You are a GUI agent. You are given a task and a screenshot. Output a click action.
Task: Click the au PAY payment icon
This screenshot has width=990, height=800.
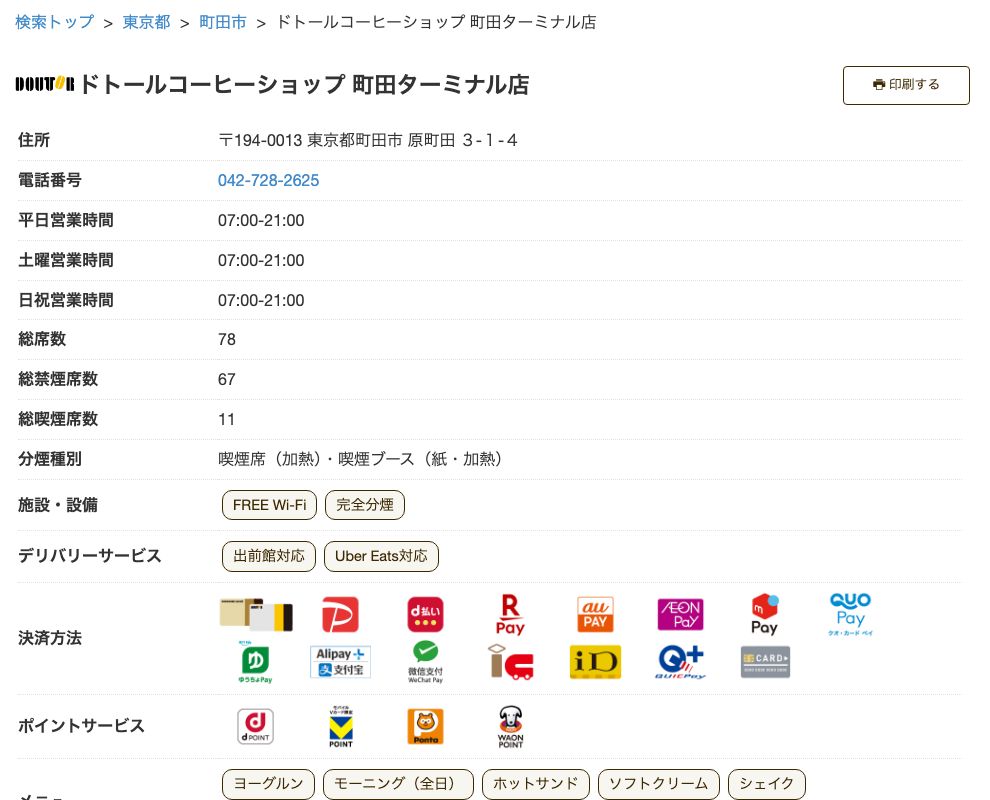tap(595, 614)
